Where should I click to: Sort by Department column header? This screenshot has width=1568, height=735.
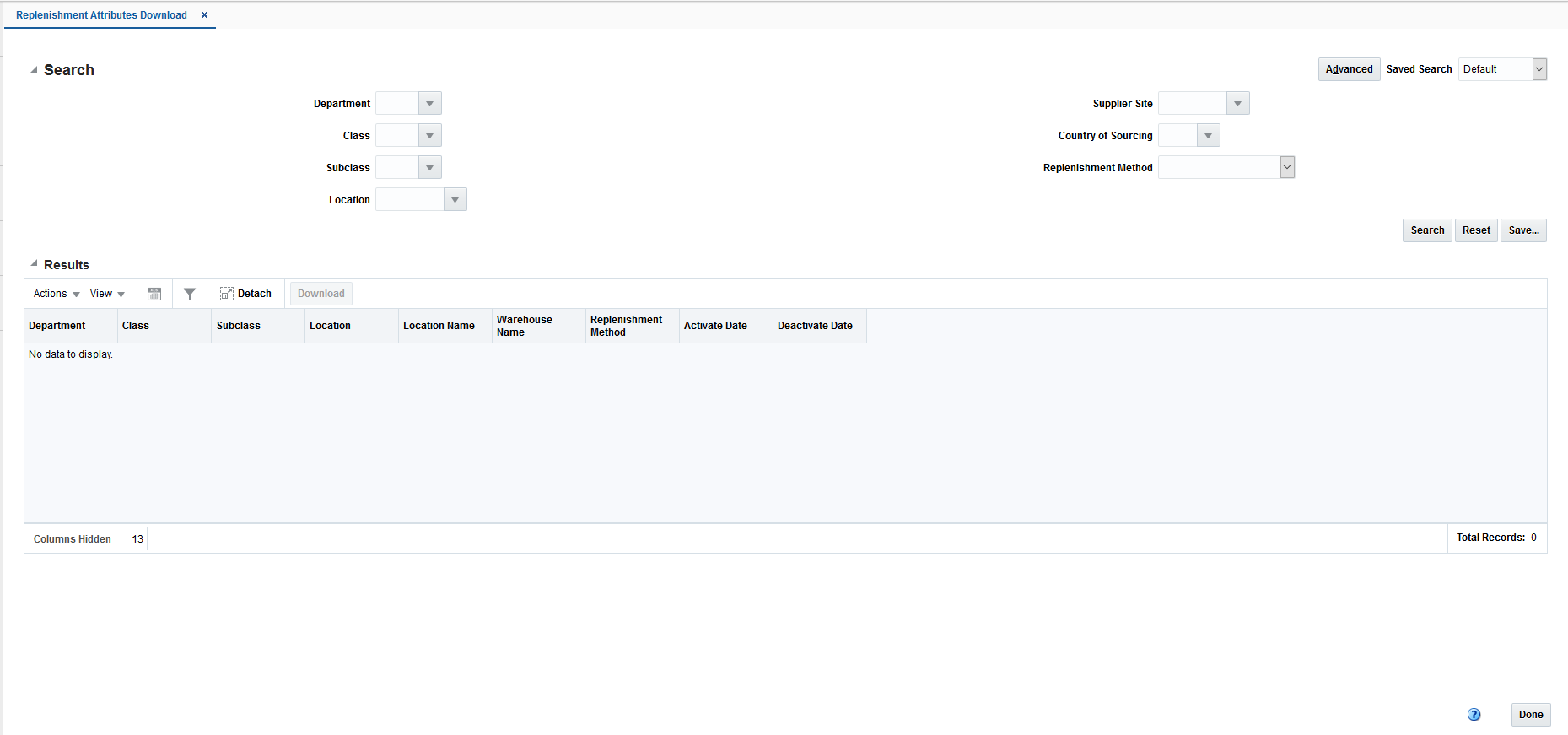click(x=71, y=326)
